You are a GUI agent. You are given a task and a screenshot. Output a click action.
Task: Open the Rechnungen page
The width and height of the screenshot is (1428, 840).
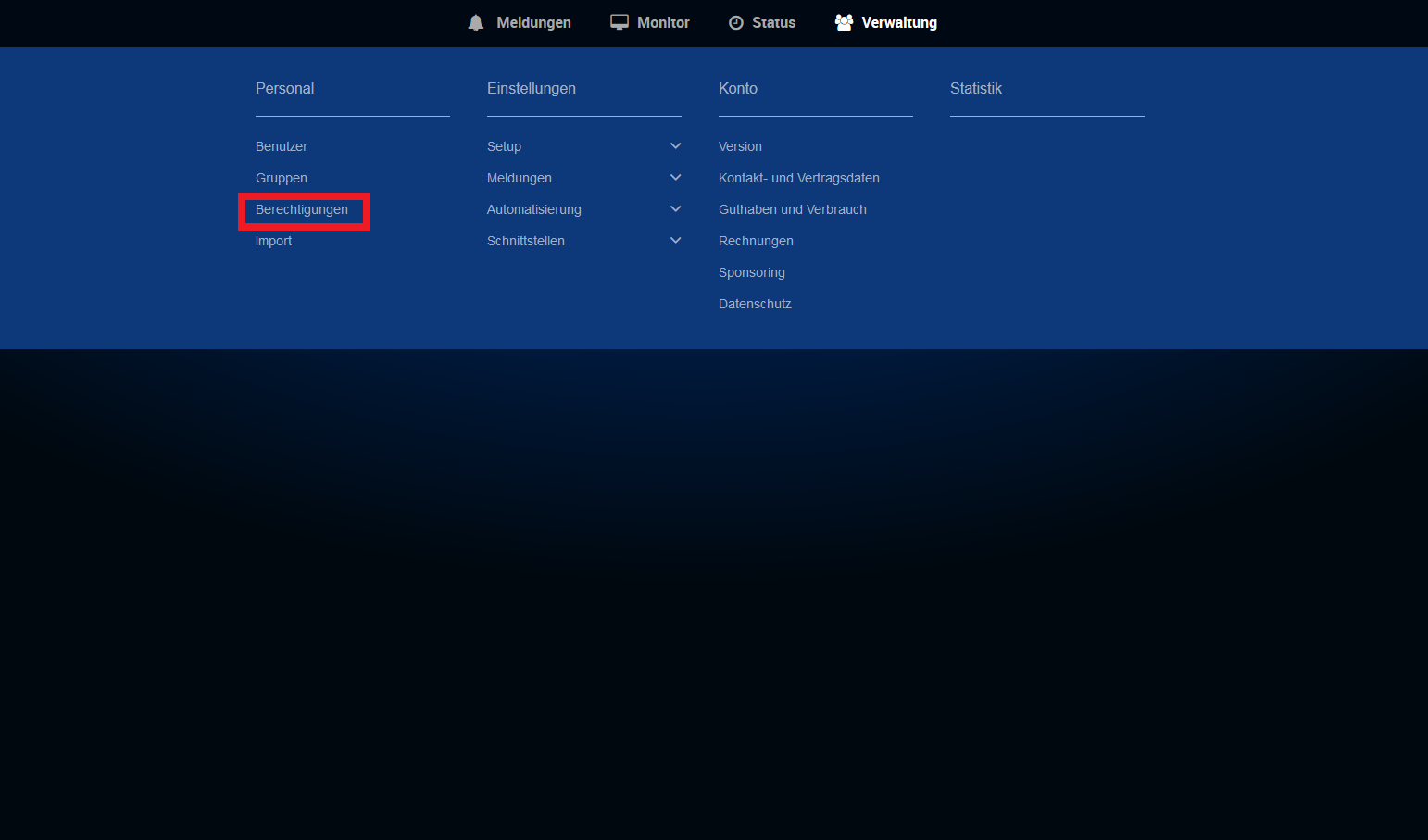756,241
